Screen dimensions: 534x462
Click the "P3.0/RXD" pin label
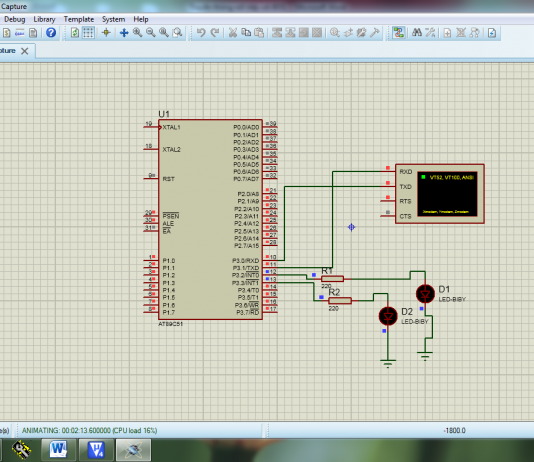pyautogui.click(x=246, y=261)
